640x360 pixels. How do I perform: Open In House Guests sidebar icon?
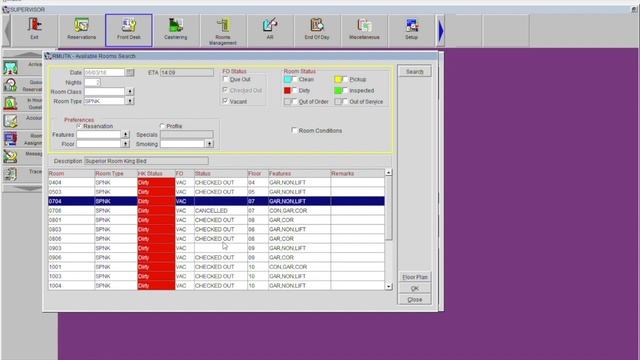click(x=11, y=103)
